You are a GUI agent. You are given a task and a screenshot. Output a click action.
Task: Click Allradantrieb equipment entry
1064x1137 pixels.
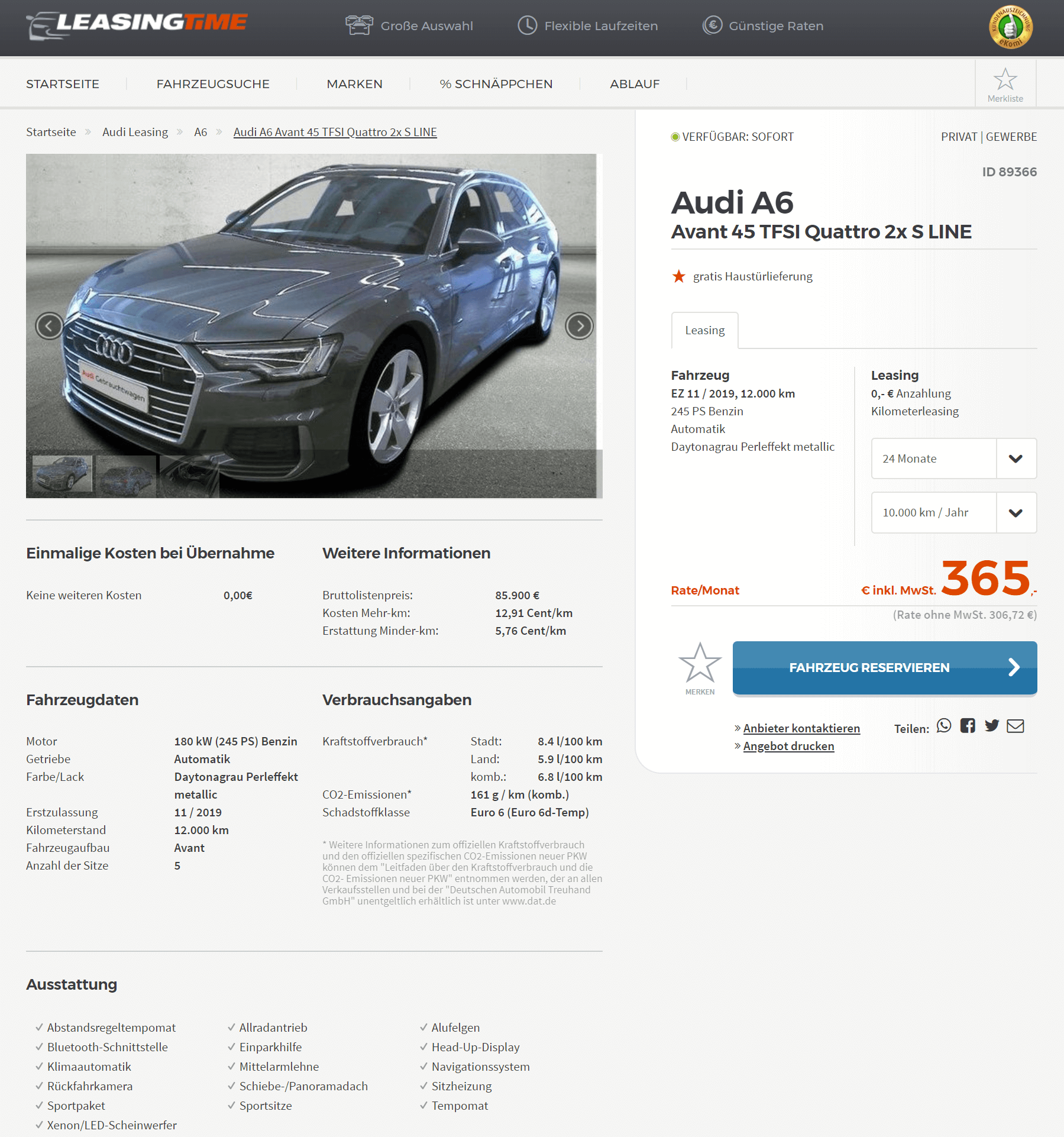pyautogui.click(x=273, y=1028)
